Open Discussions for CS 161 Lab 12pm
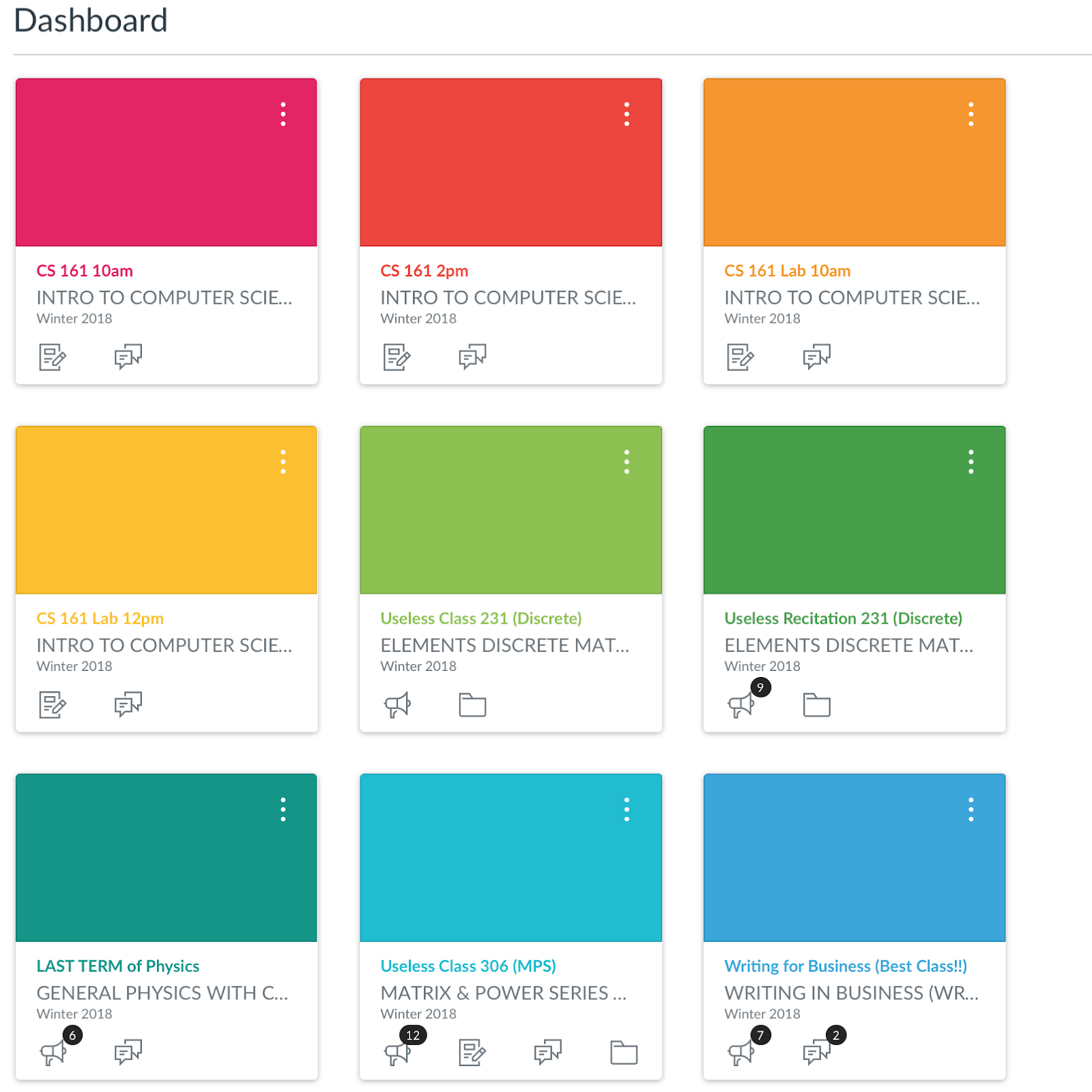This screenshot has height=1092, width=1092. click(x=128, y=704)
